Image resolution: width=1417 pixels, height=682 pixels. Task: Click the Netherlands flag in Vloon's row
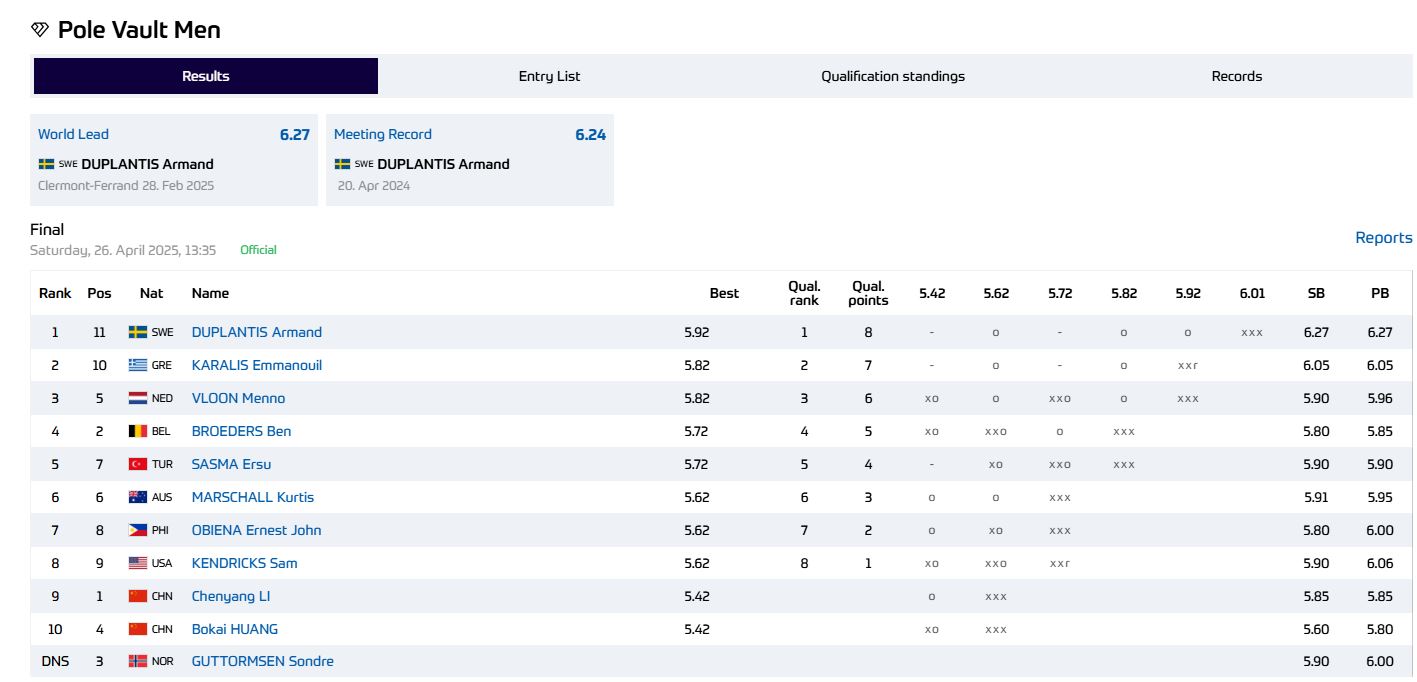click(x=138, y=399)
